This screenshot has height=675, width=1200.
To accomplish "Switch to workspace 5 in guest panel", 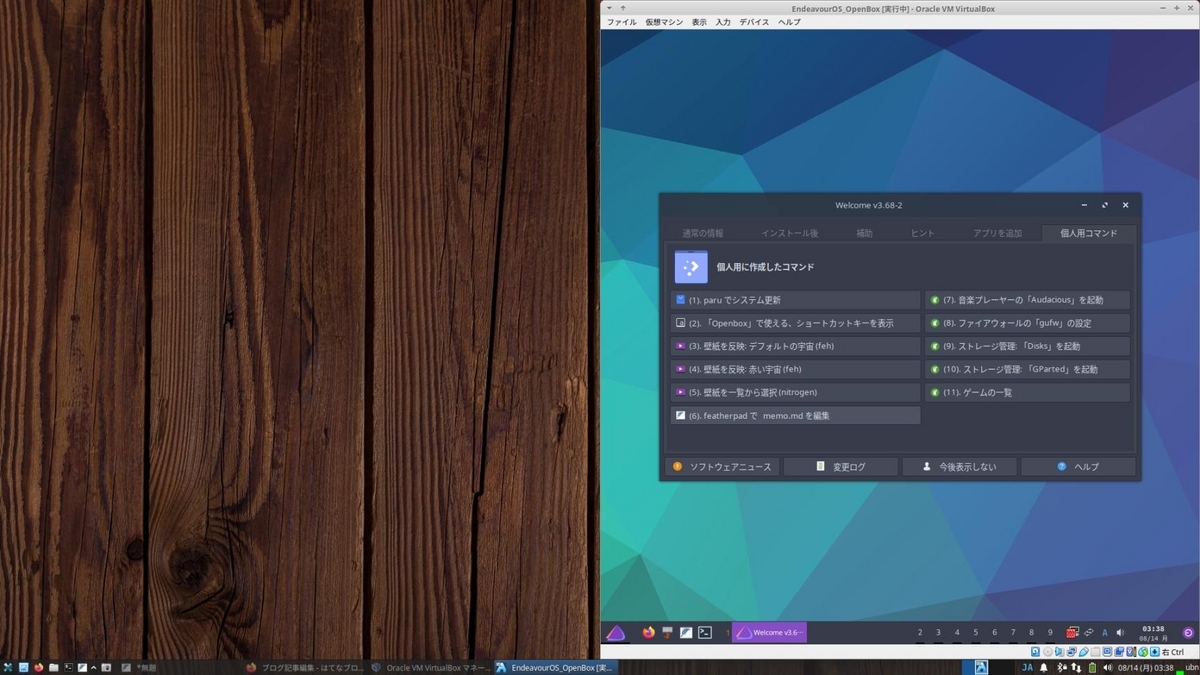I will pos(976,632).
